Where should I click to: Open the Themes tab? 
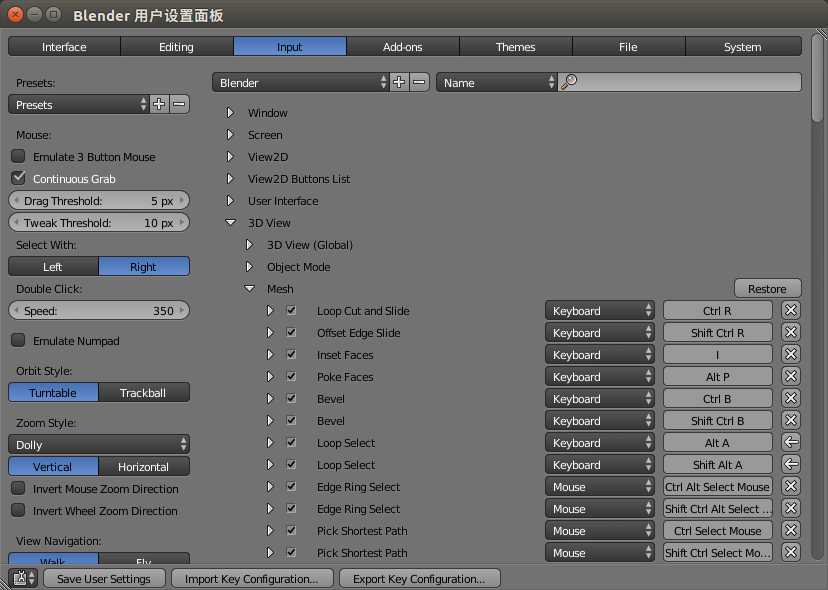[516, 46]
